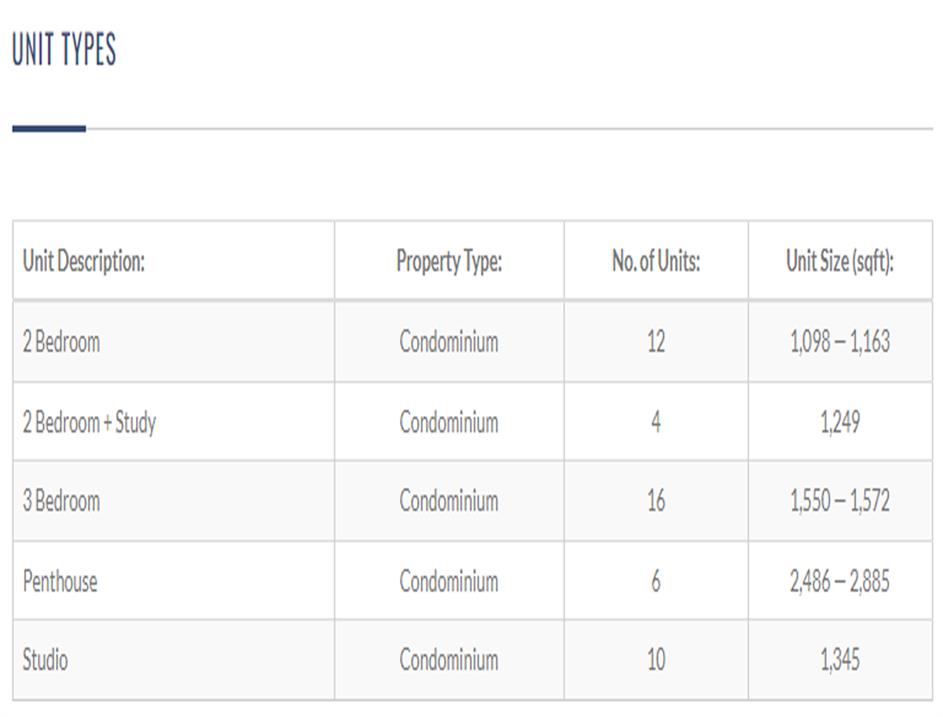Viewport: 943px width, 717px height.
Task: Select the Unit Description column header
Action: coord(84,262)
